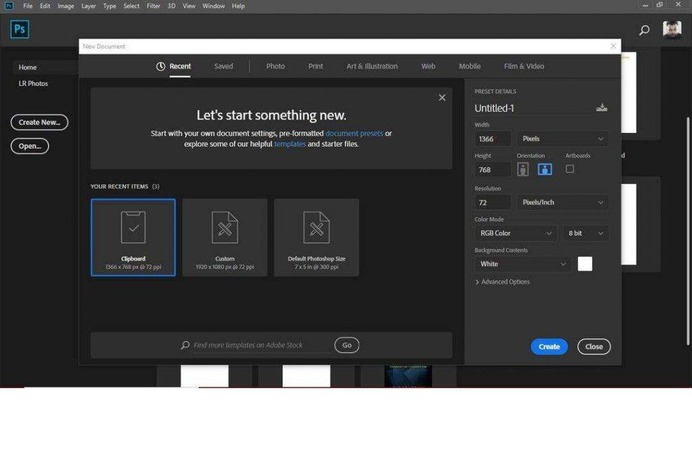692x475 pixels.
Task: Follow the document presets link
Action: (354, 133)
